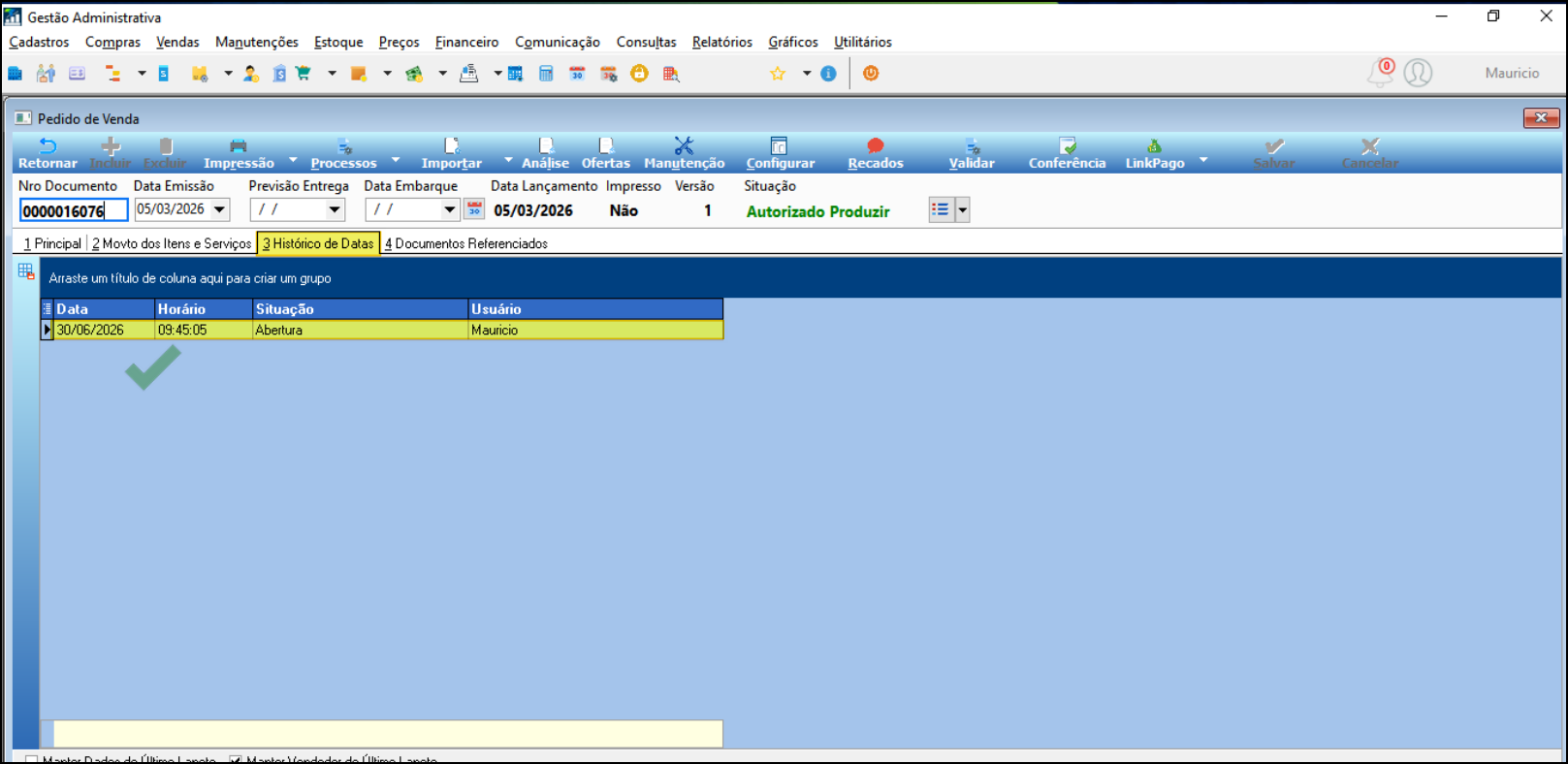Expand the arrow beside the list view icon
This screenshot has width=1568, height=764.
coord(963,209)
